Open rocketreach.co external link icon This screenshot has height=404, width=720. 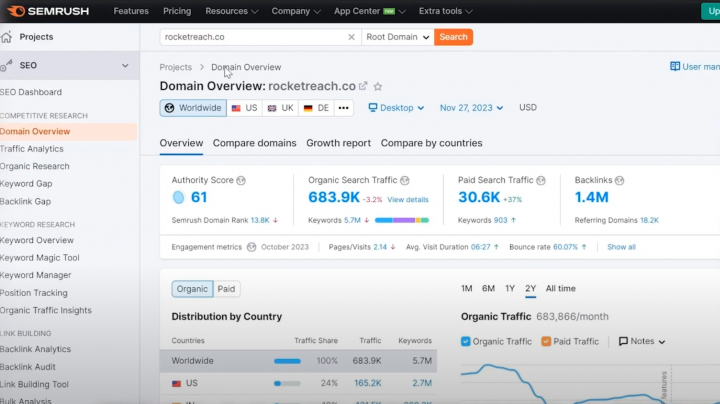363,86
